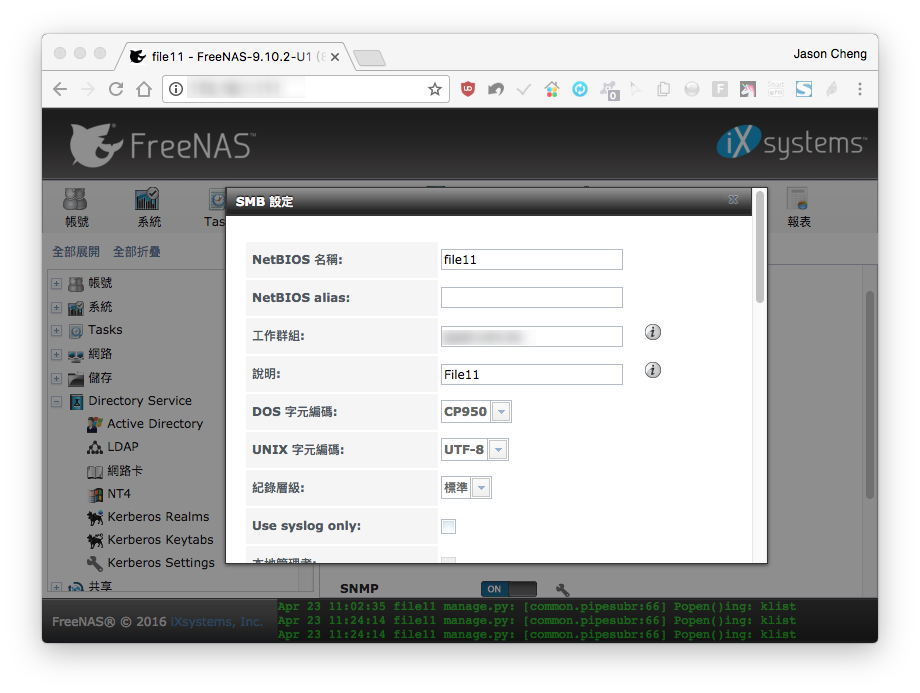Expand the 系統 tree node
This screenshot has height=693, width=920.
pyautogui.click(x=56, y=307)
